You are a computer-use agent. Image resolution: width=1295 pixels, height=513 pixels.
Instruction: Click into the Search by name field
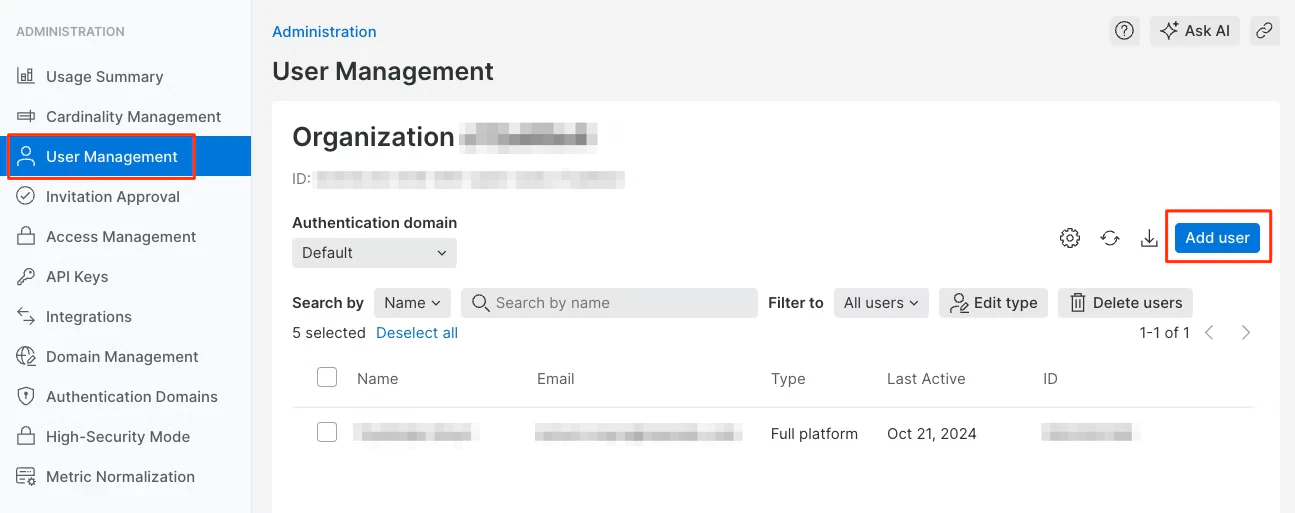(609, 303)
